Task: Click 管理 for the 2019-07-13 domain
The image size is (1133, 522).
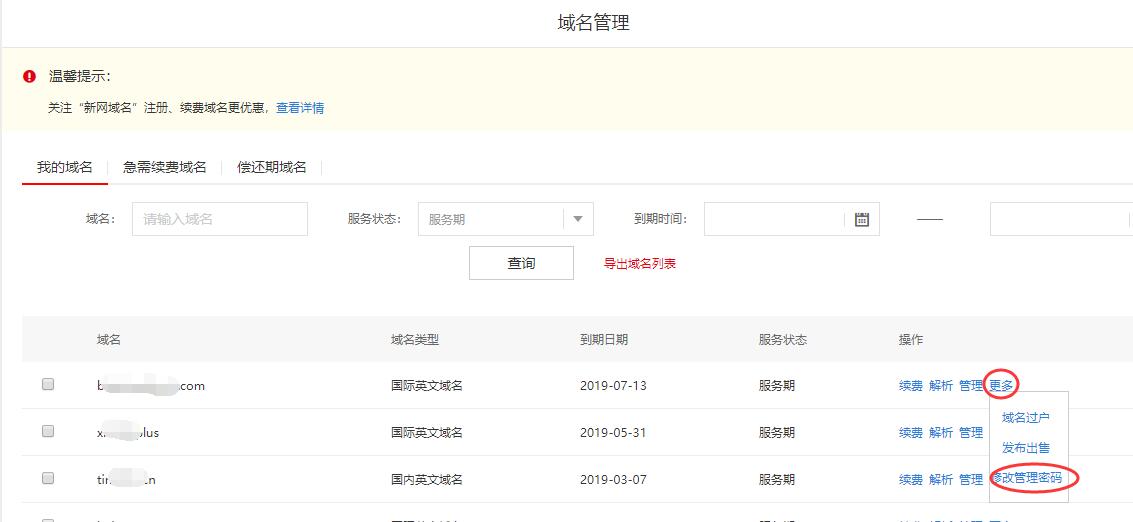Action: click(x=971, y=386)
